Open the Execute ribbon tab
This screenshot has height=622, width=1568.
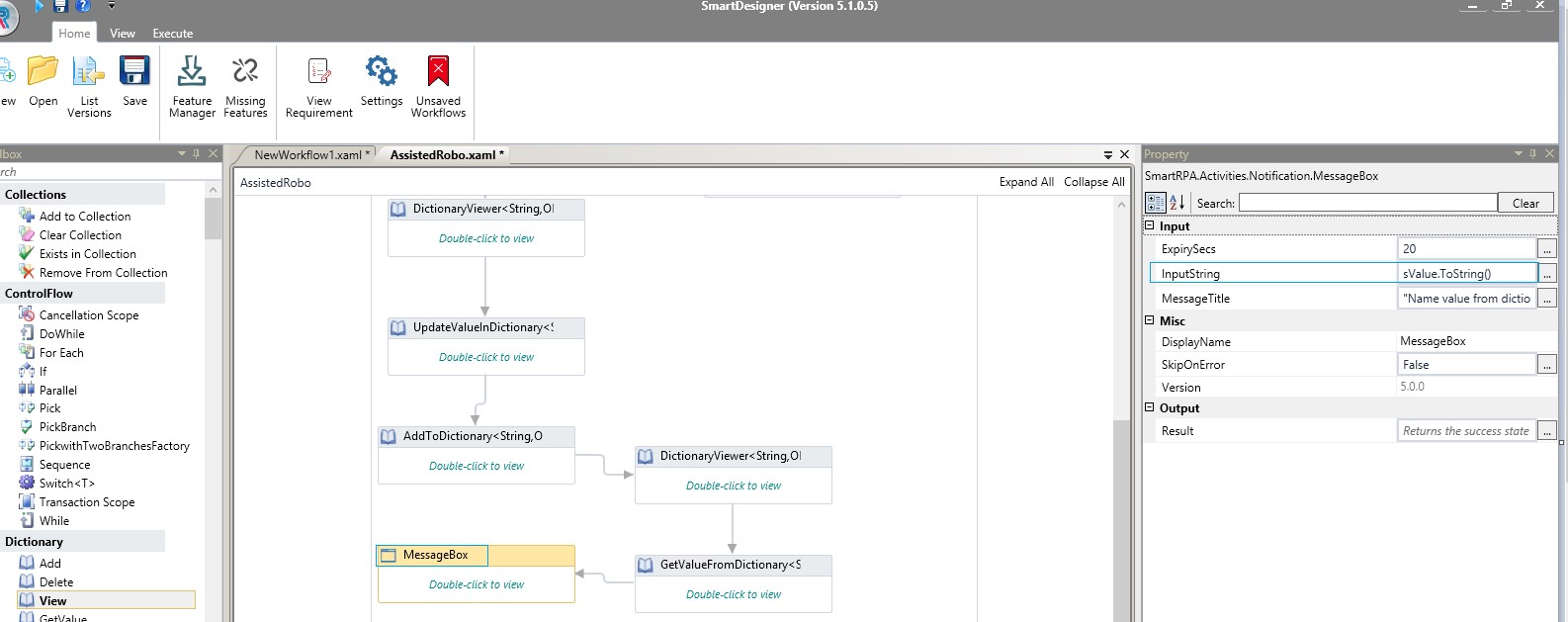point(172,34)
